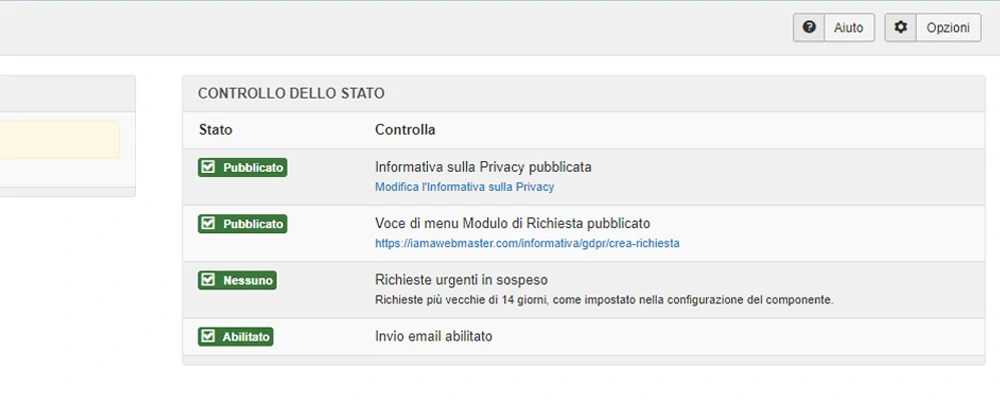Open the gdpr/crea-richiesta URL link
The height and width of the screenshot is (400, 1000).
point(527,243)
